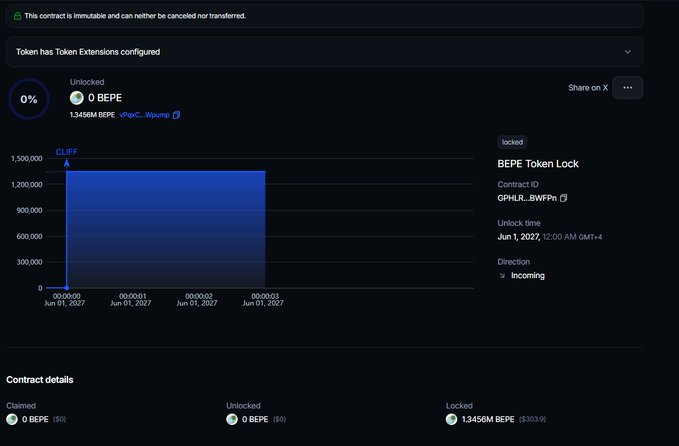This screenshot has height=446, width=679.
Task: Click the 'Incoming' direction text
Action: pos(528,275)
